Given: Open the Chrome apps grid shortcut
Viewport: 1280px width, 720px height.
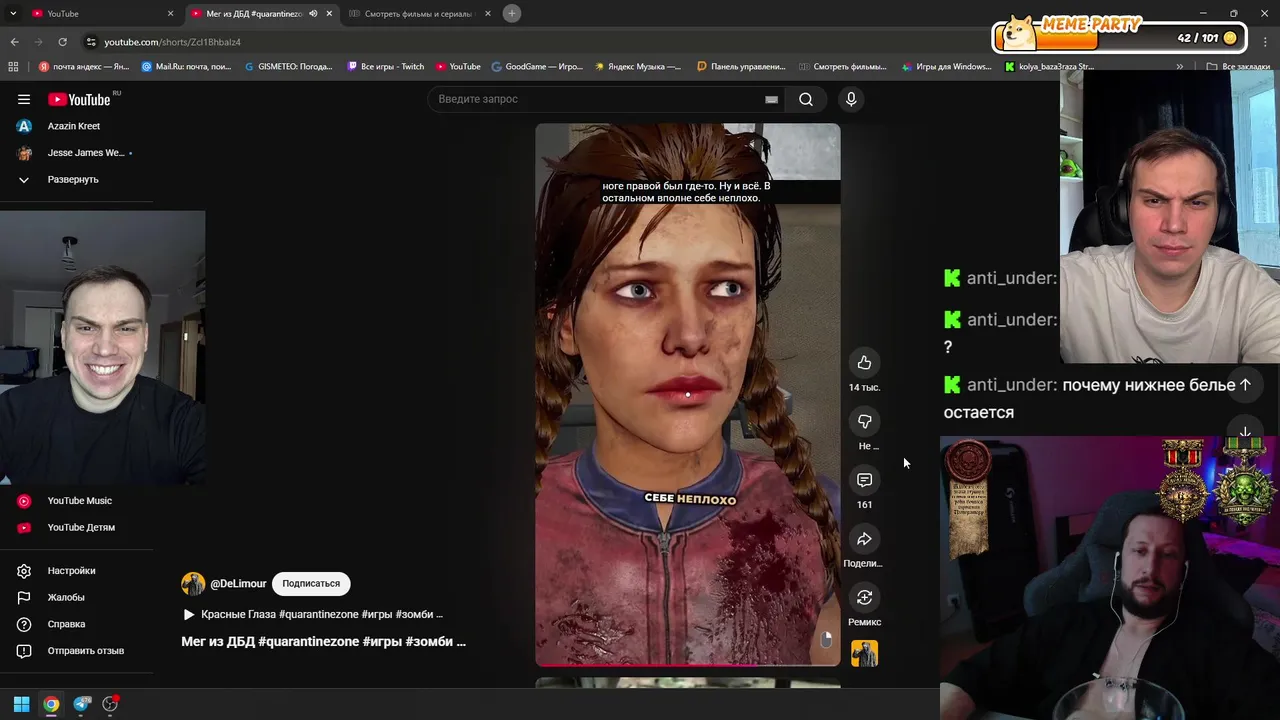Looking at the screenshot, I should (x=13, y=67).
